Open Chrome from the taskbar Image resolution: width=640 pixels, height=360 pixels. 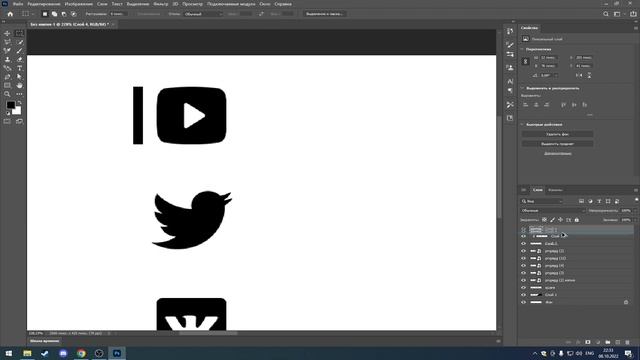coord(81,353)
